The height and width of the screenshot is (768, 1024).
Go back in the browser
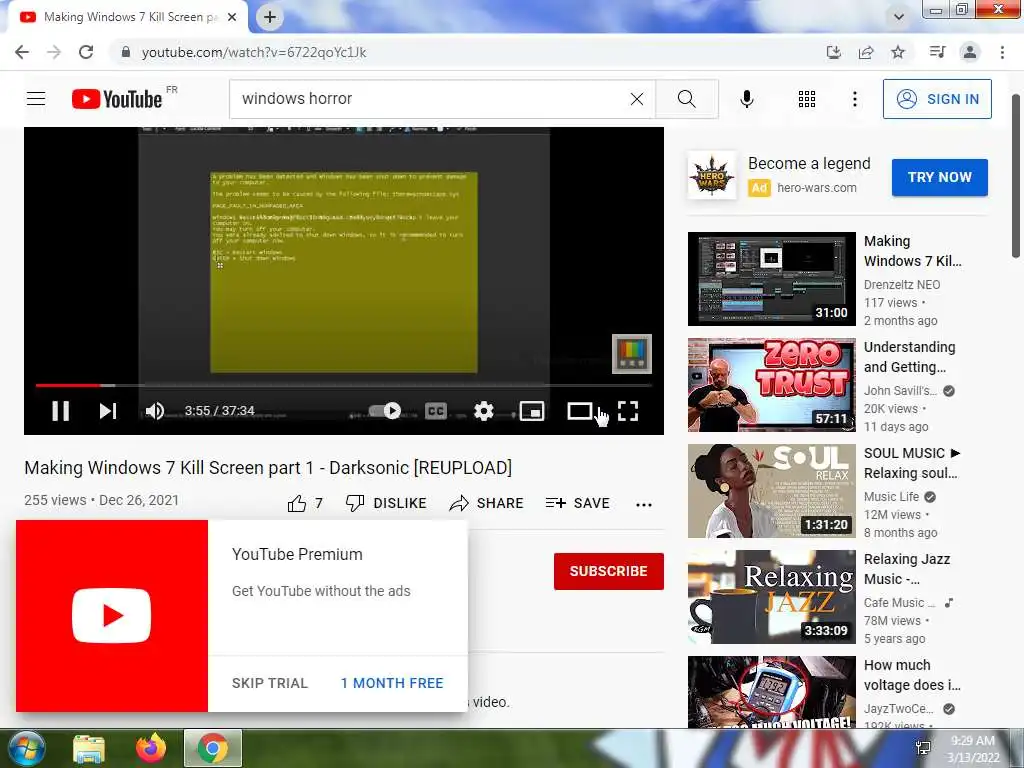pos(22,52)
